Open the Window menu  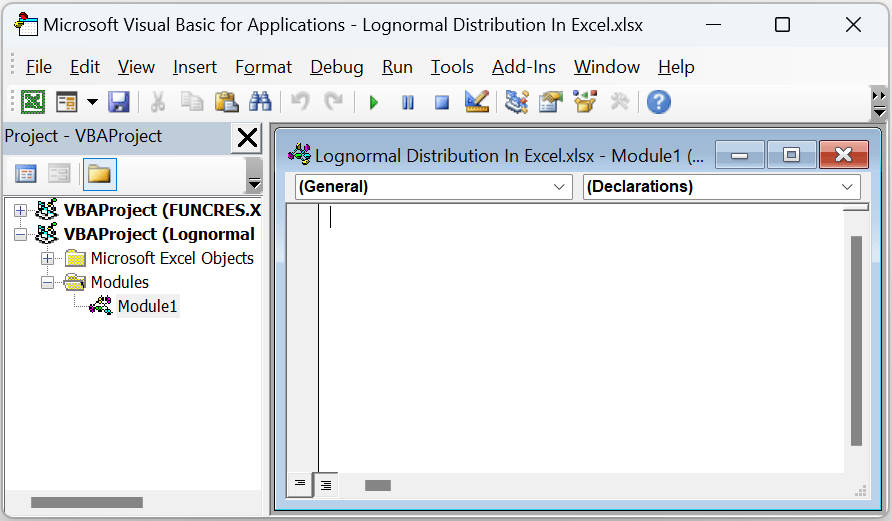pyautogui.click(x=606, y=67)
